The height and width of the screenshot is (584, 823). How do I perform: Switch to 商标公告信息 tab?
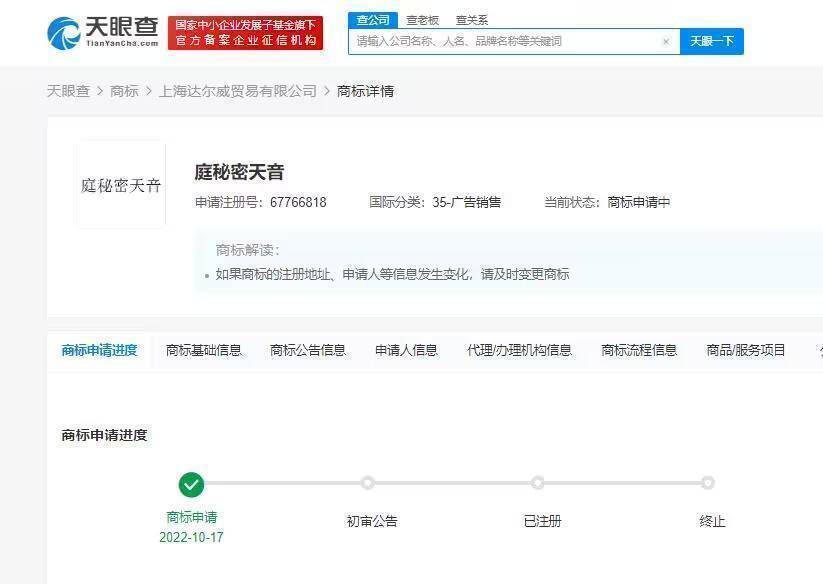coord(308,350)
